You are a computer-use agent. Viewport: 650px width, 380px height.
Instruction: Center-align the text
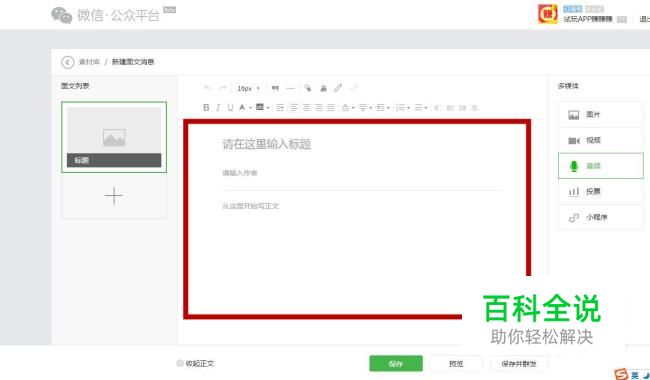[x=306, y=108]
